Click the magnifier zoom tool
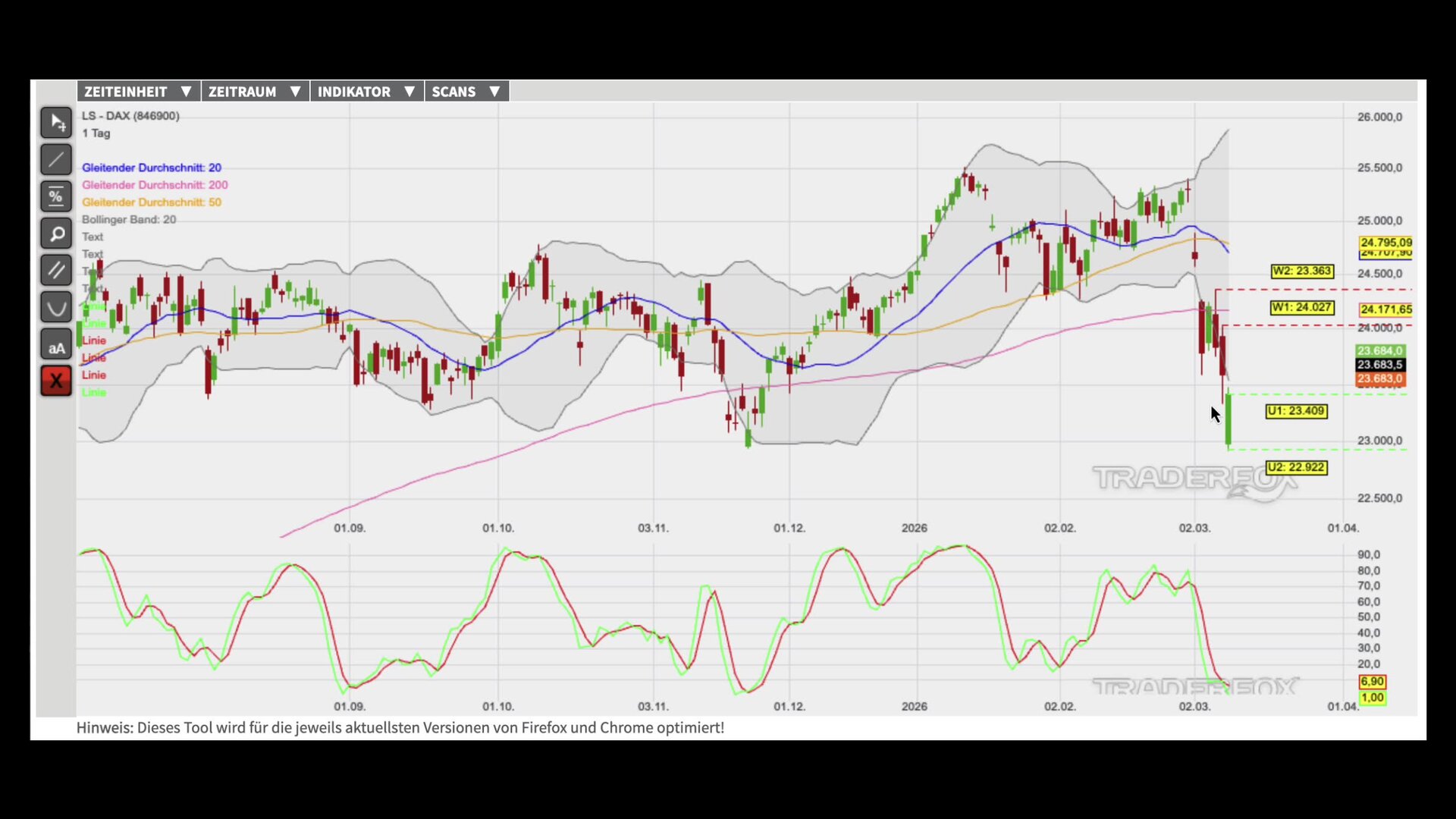 pyautogui.click(x=56, y=234)
